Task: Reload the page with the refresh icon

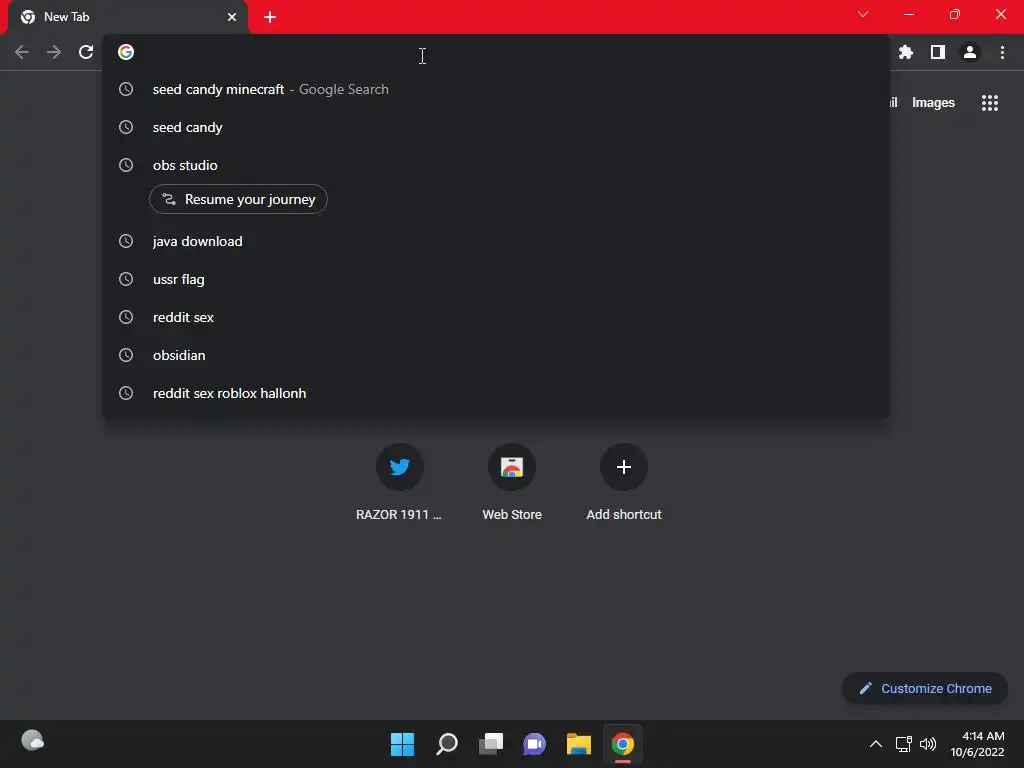Action: [x=86, y=52]
